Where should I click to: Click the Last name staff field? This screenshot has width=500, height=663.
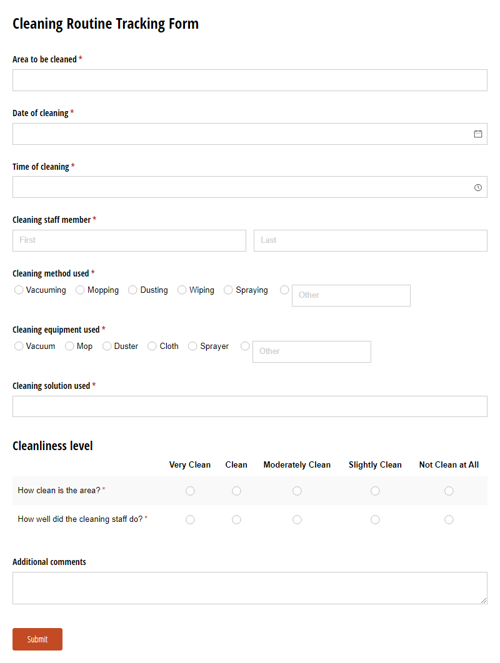371,241
